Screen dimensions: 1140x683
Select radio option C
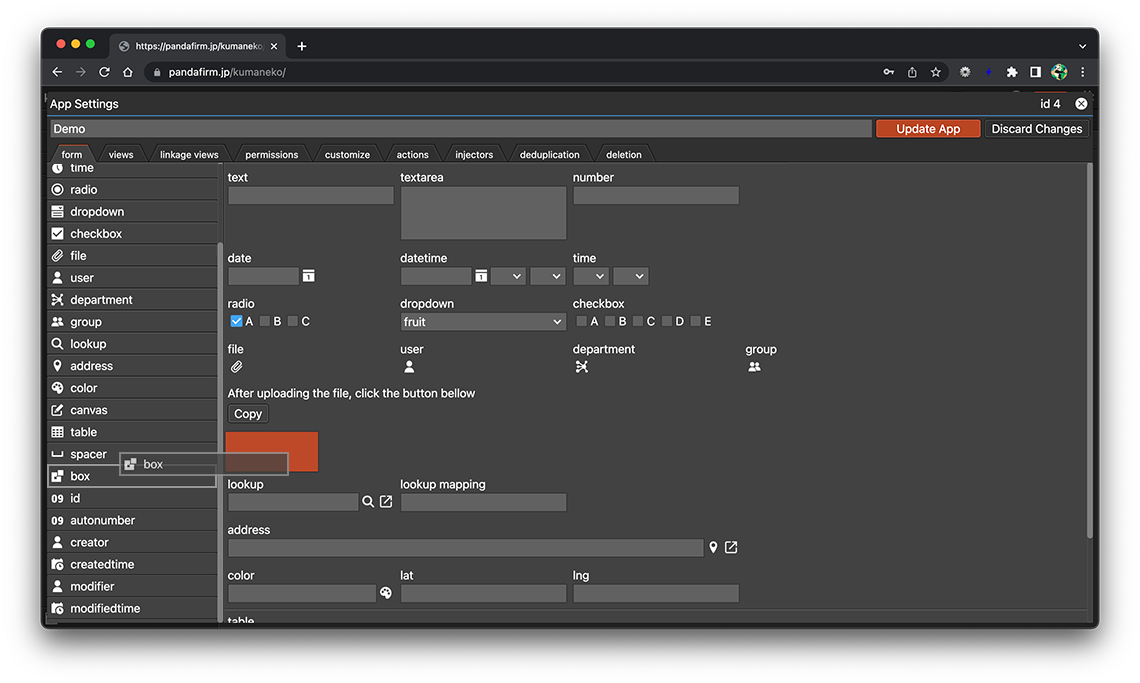tap(293, 321)
